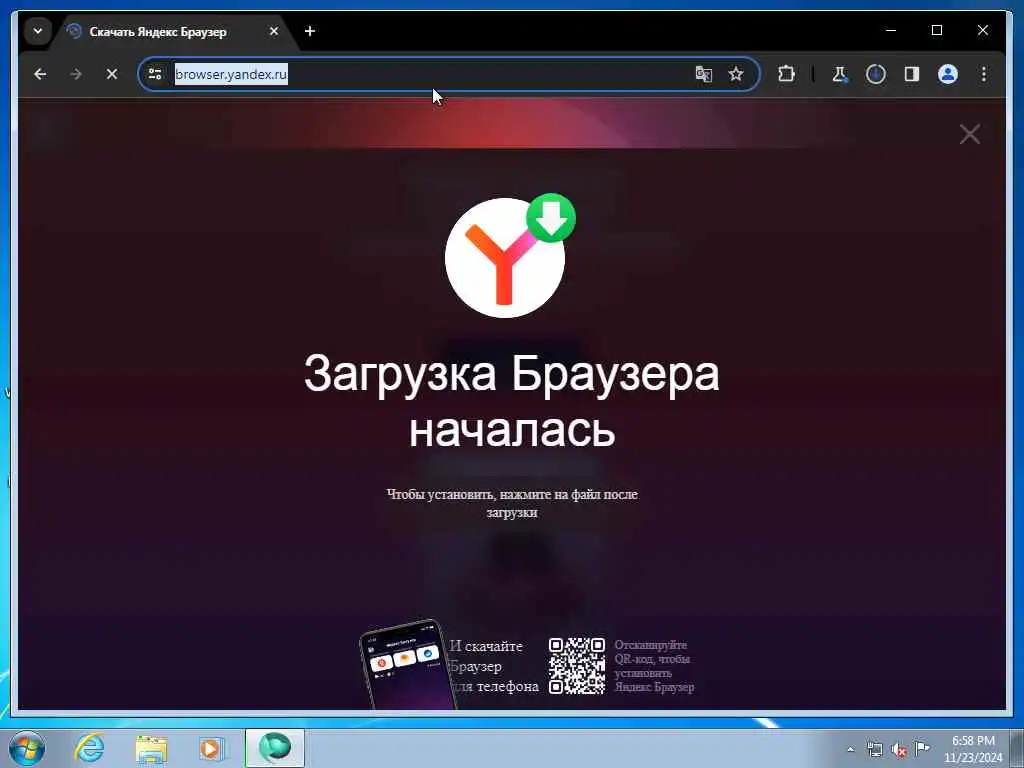Click the active browser taskbar button

tap(275, 748)
